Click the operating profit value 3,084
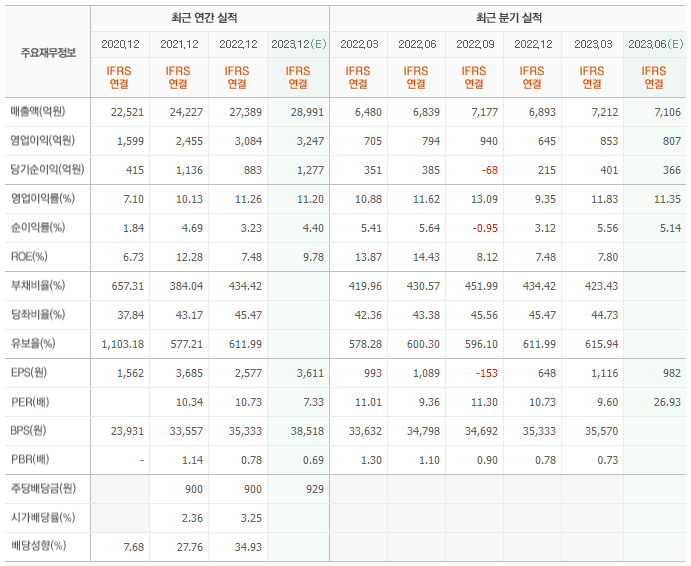The height and width of the screenshot is (566, 691). point(248,142)
